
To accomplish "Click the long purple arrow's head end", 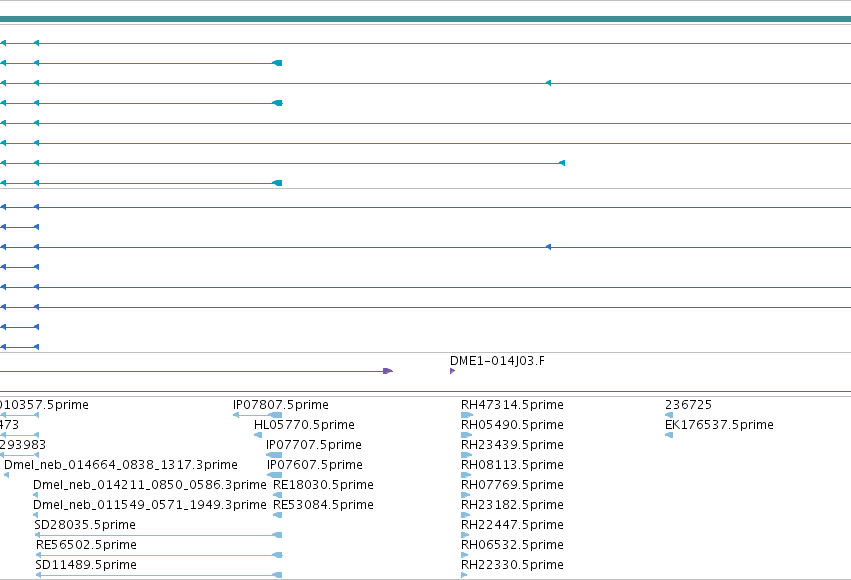I will click(x=388, y=371).
